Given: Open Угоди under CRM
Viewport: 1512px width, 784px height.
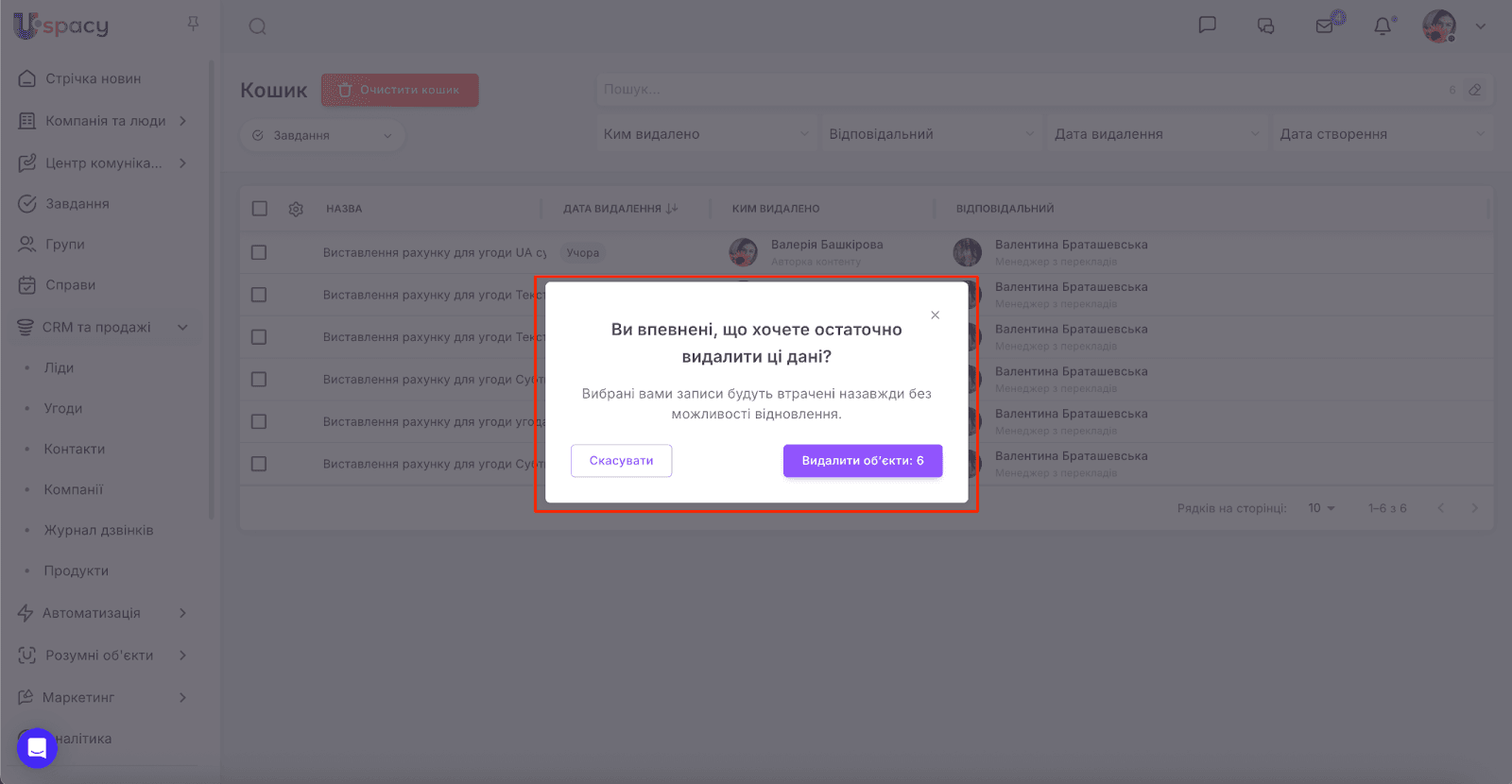Looking at the screenshot, I should [x=63, y=409].
